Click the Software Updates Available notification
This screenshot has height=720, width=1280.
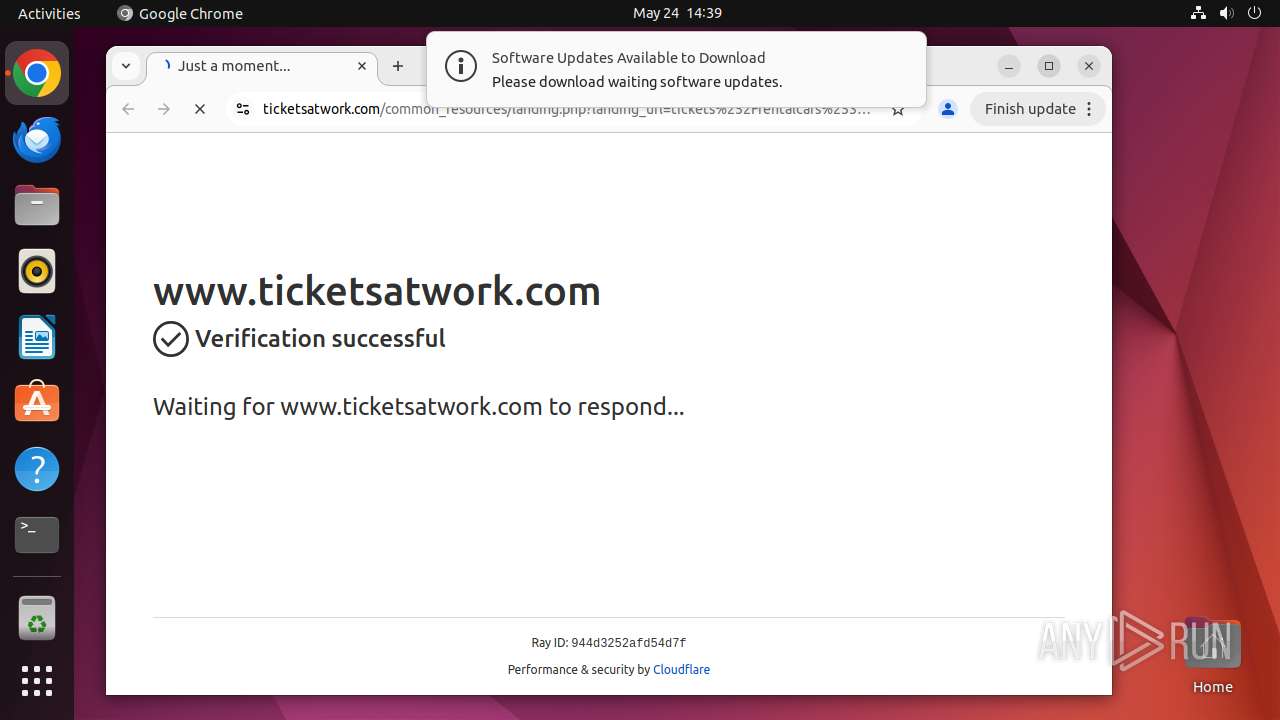(676, 69)
